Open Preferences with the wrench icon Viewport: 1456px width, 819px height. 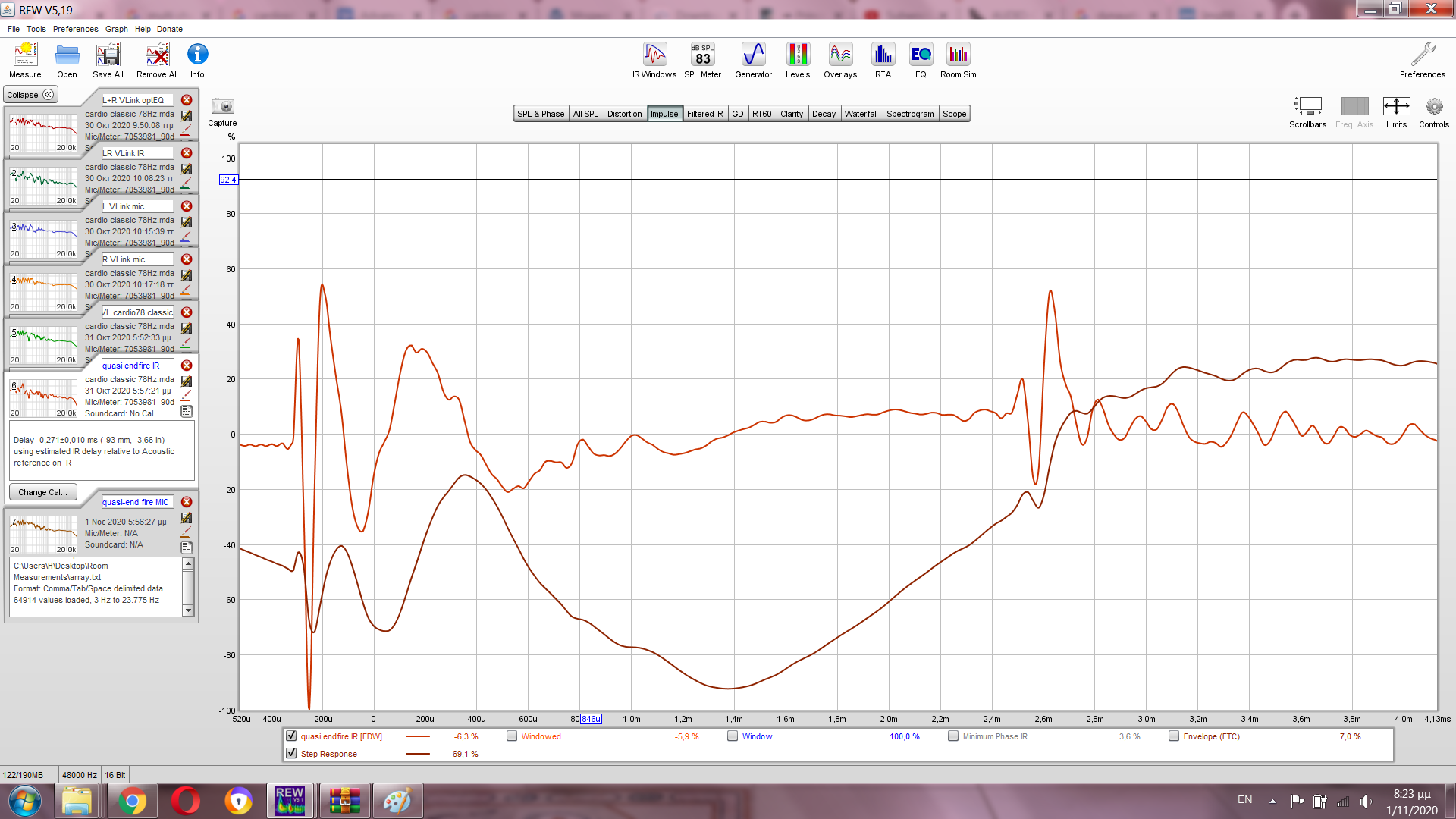pos(1423,60)
